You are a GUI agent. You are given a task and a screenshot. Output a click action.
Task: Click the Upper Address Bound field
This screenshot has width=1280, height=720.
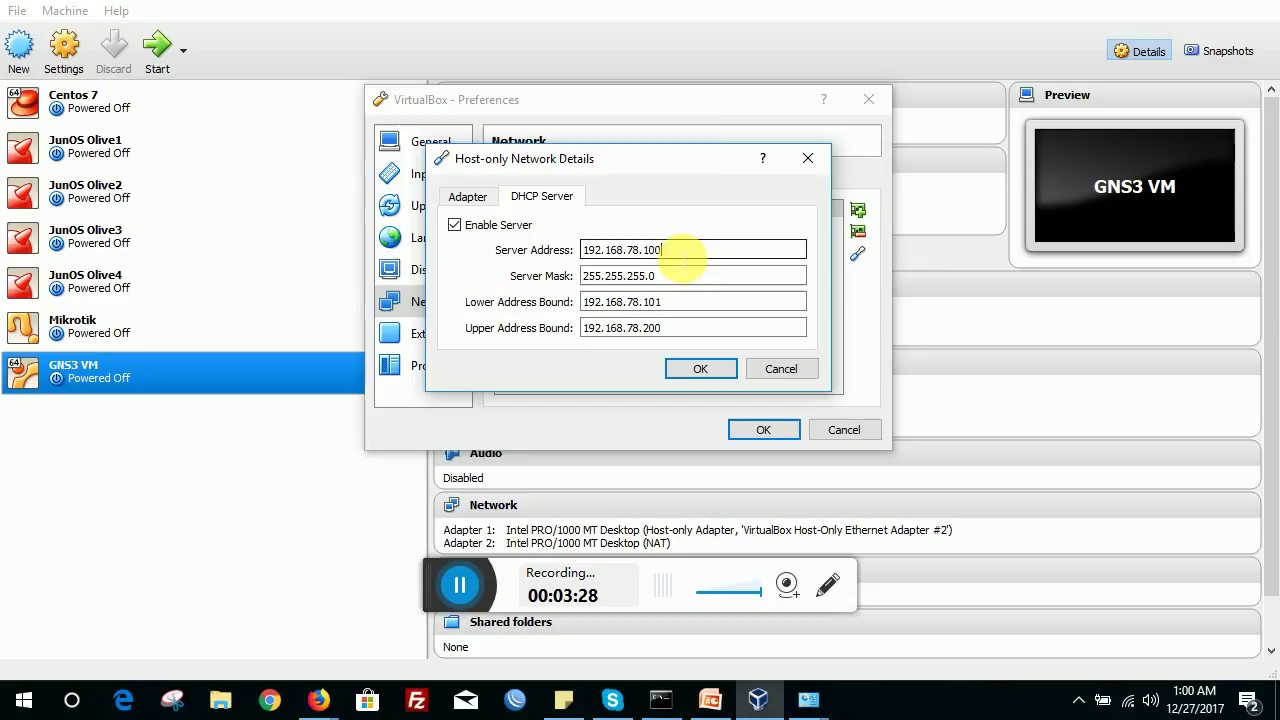(693, 328)
